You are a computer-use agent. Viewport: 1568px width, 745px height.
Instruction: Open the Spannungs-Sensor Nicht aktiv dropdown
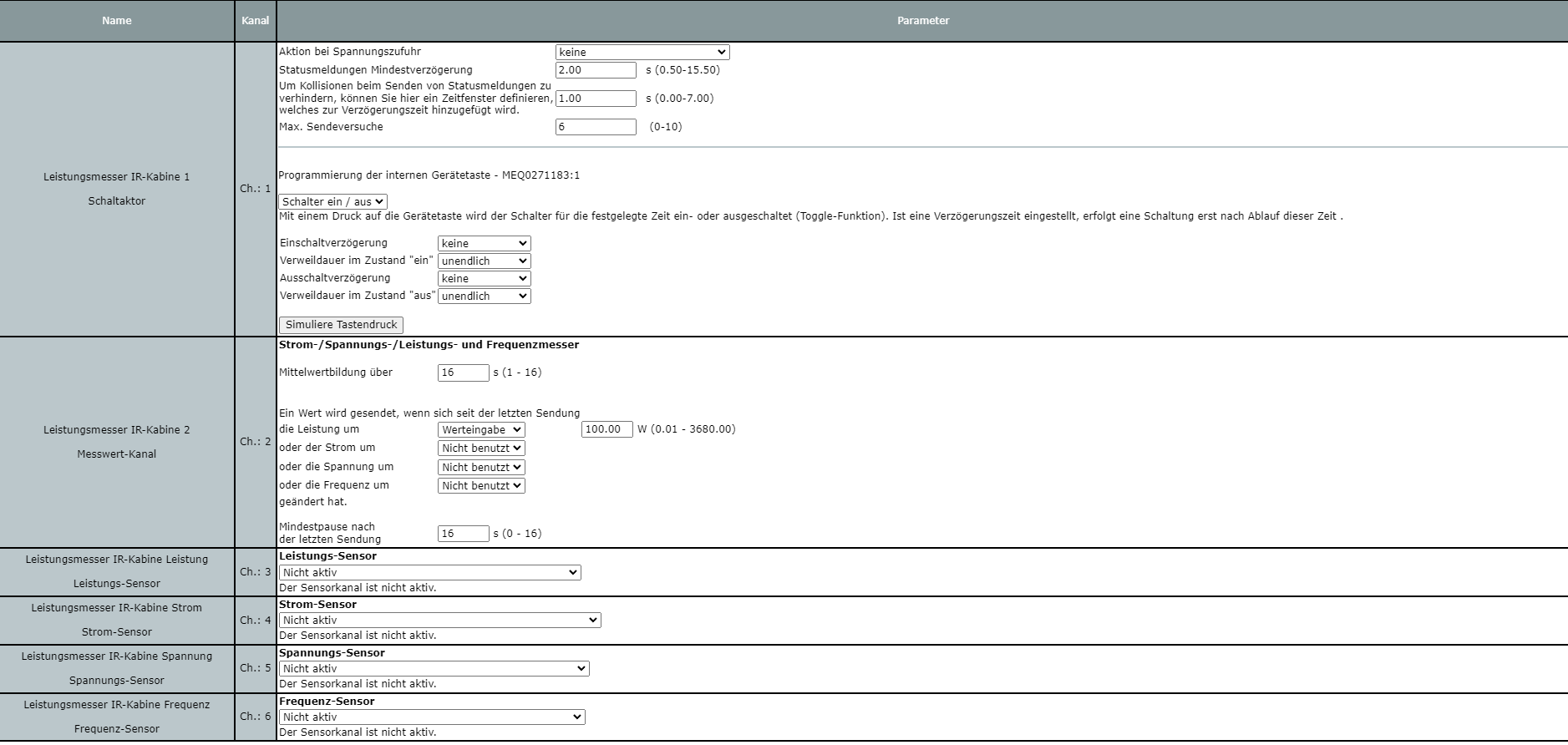point(434,669)
